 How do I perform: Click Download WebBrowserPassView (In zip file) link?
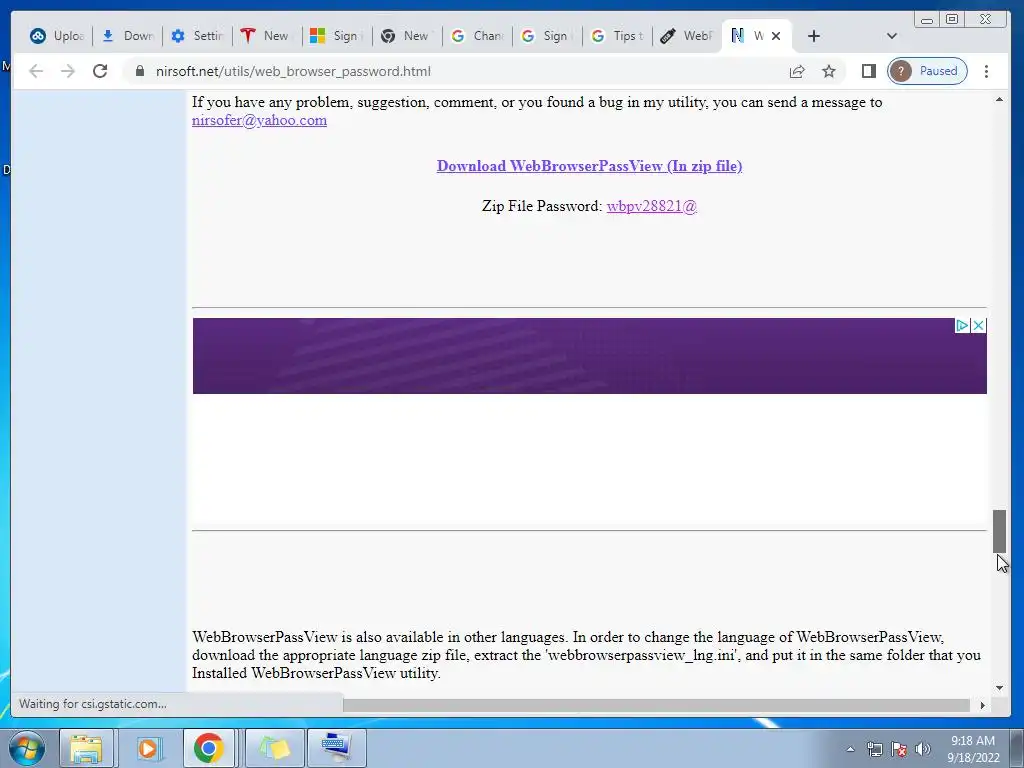(x=589, y=166)
